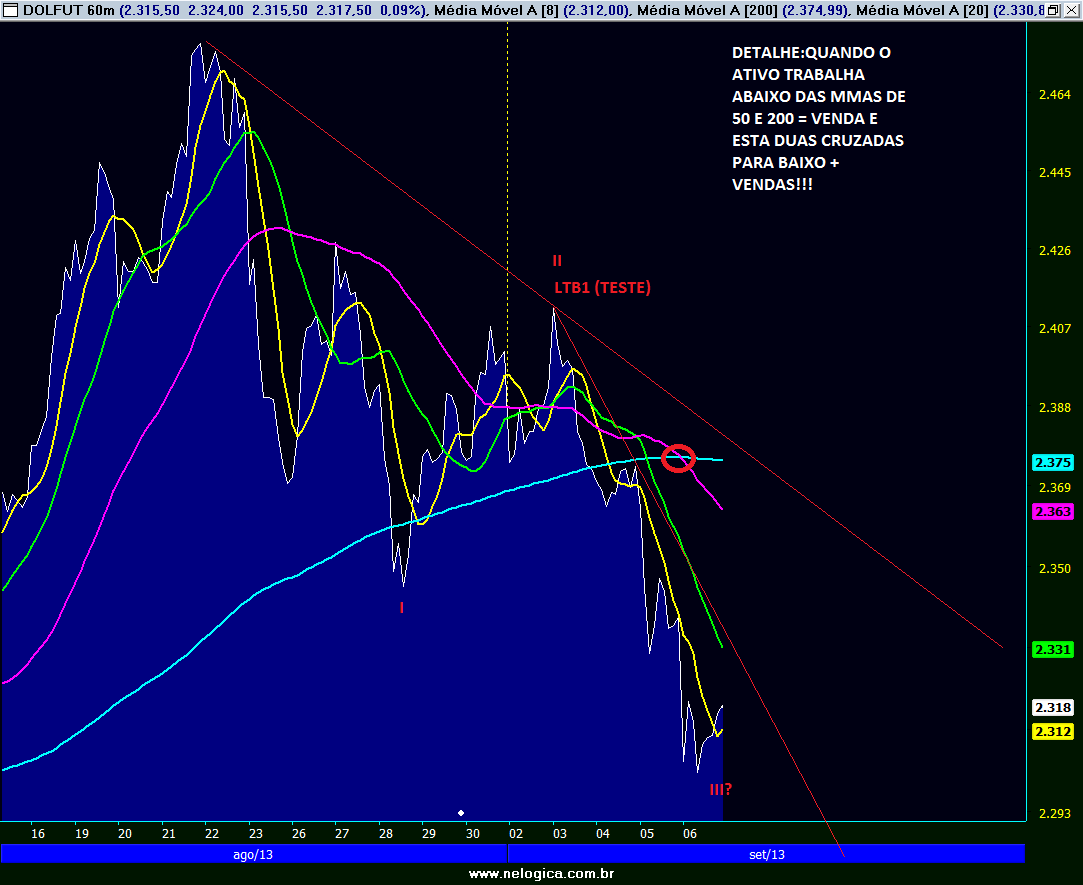Select the DETALHE white text note

pyautogui.click(x=818, y=118)
